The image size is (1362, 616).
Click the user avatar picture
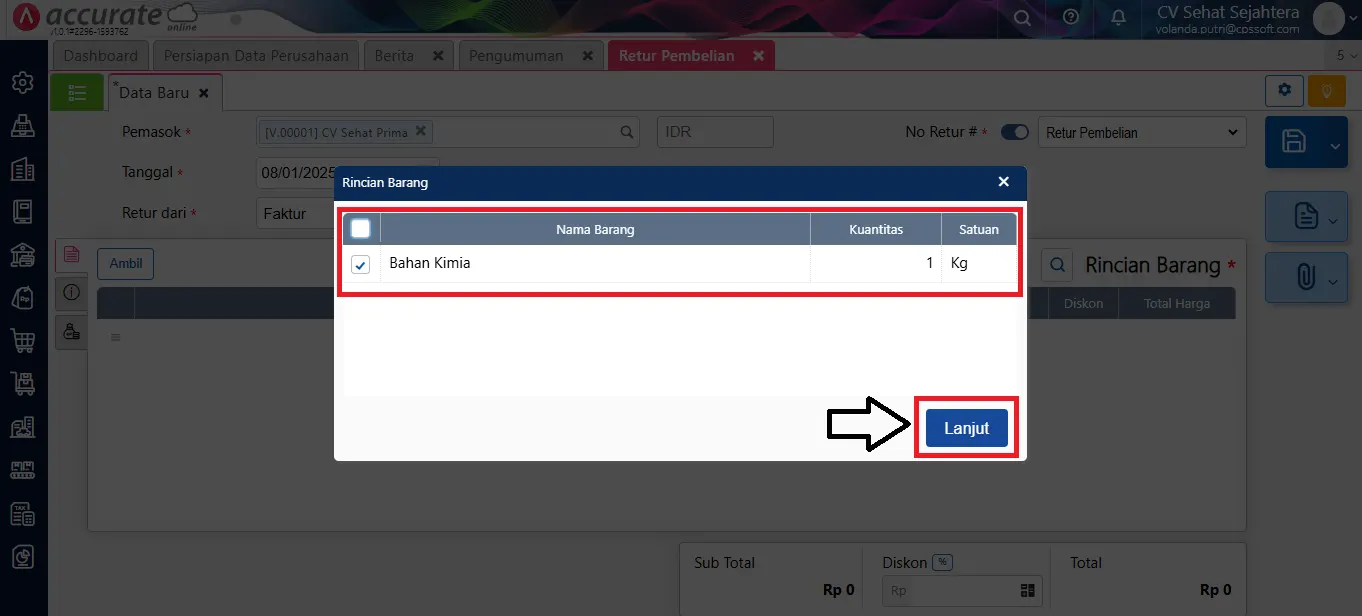(1329, 18)
